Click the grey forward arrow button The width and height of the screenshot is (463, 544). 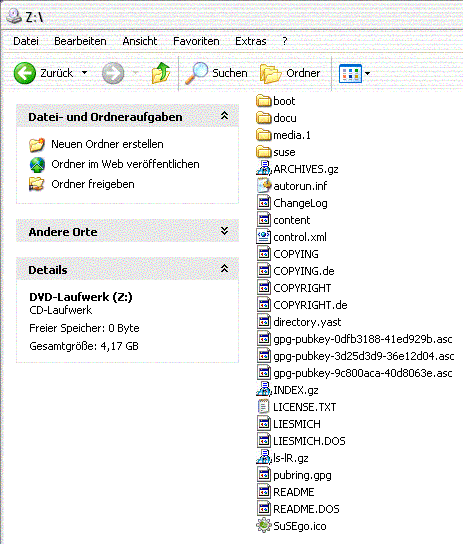coord(113,73)
